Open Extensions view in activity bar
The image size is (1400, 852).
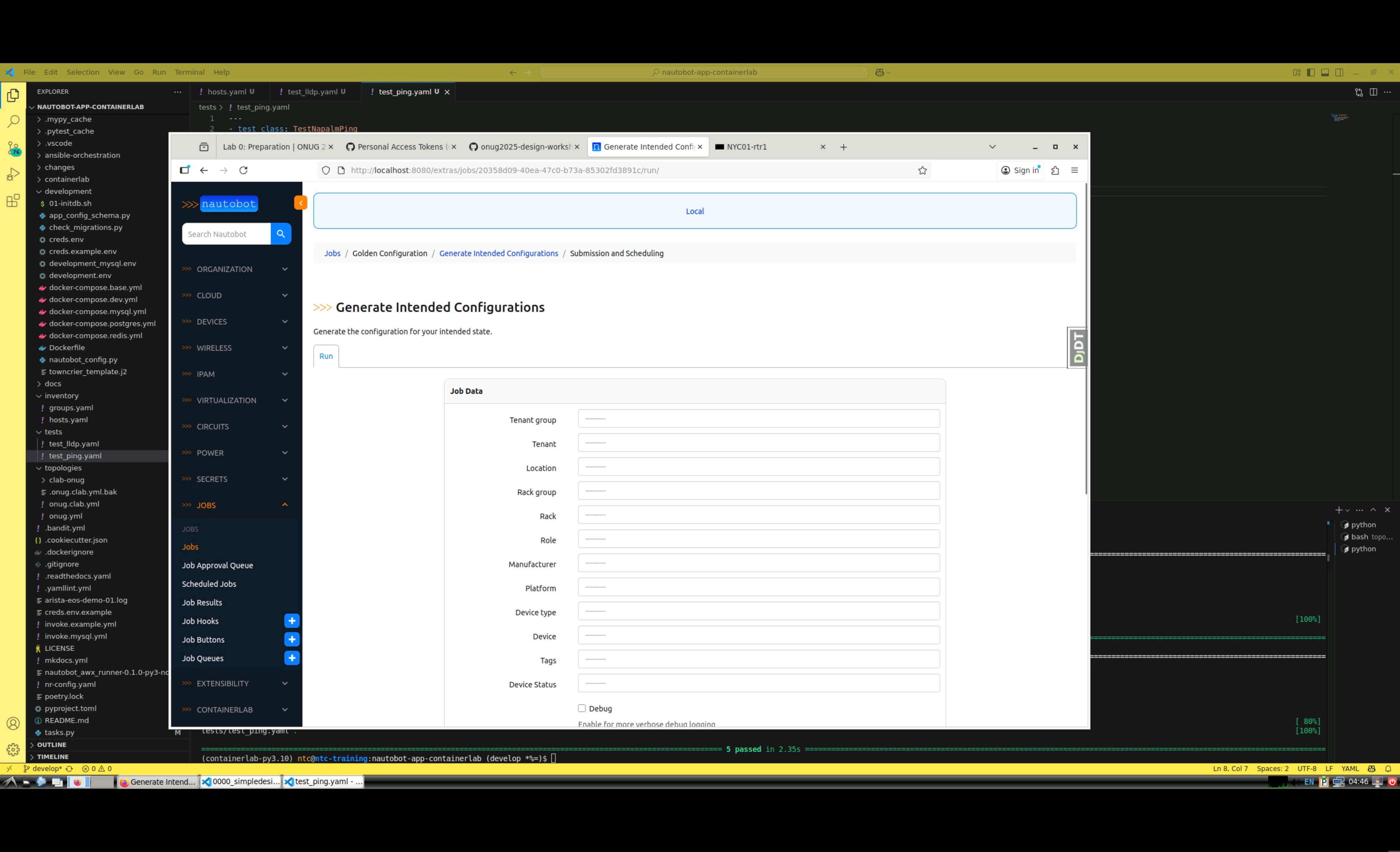pyautogui.click(x=13, y=200)
